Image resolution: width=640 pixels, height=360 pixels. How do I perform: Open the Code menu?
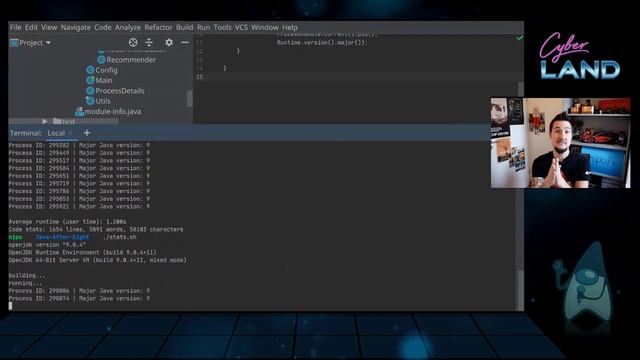tap(102, 27)
